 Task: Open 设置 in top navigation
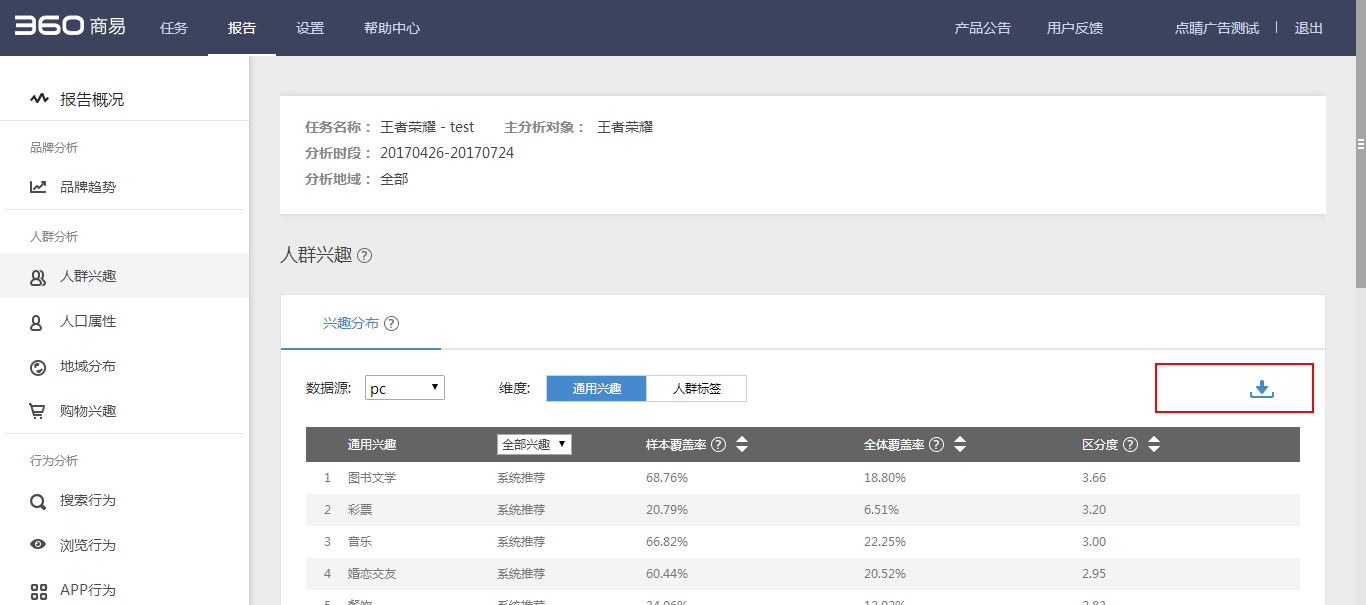tap(310, 28)
